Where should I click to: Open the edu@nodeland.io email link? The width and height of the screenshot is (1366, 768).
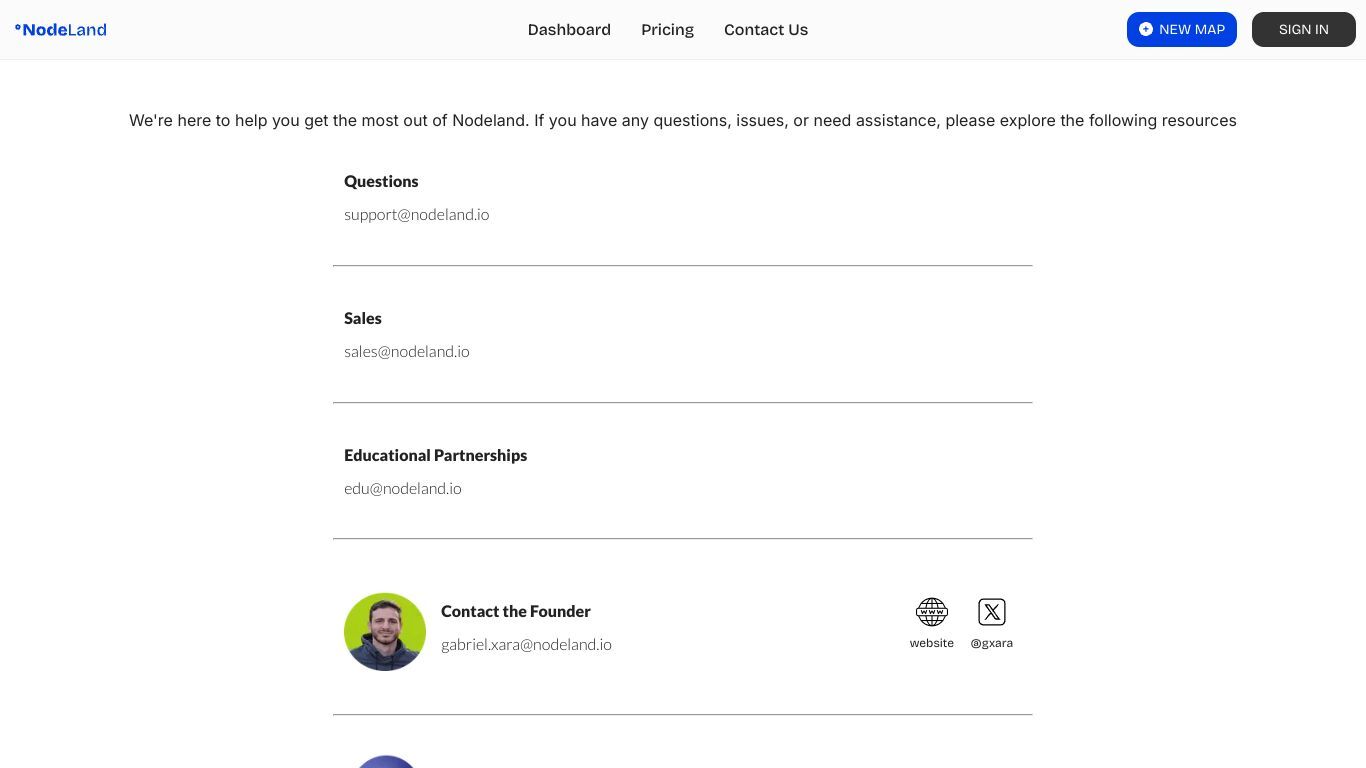tap(403, 488)
